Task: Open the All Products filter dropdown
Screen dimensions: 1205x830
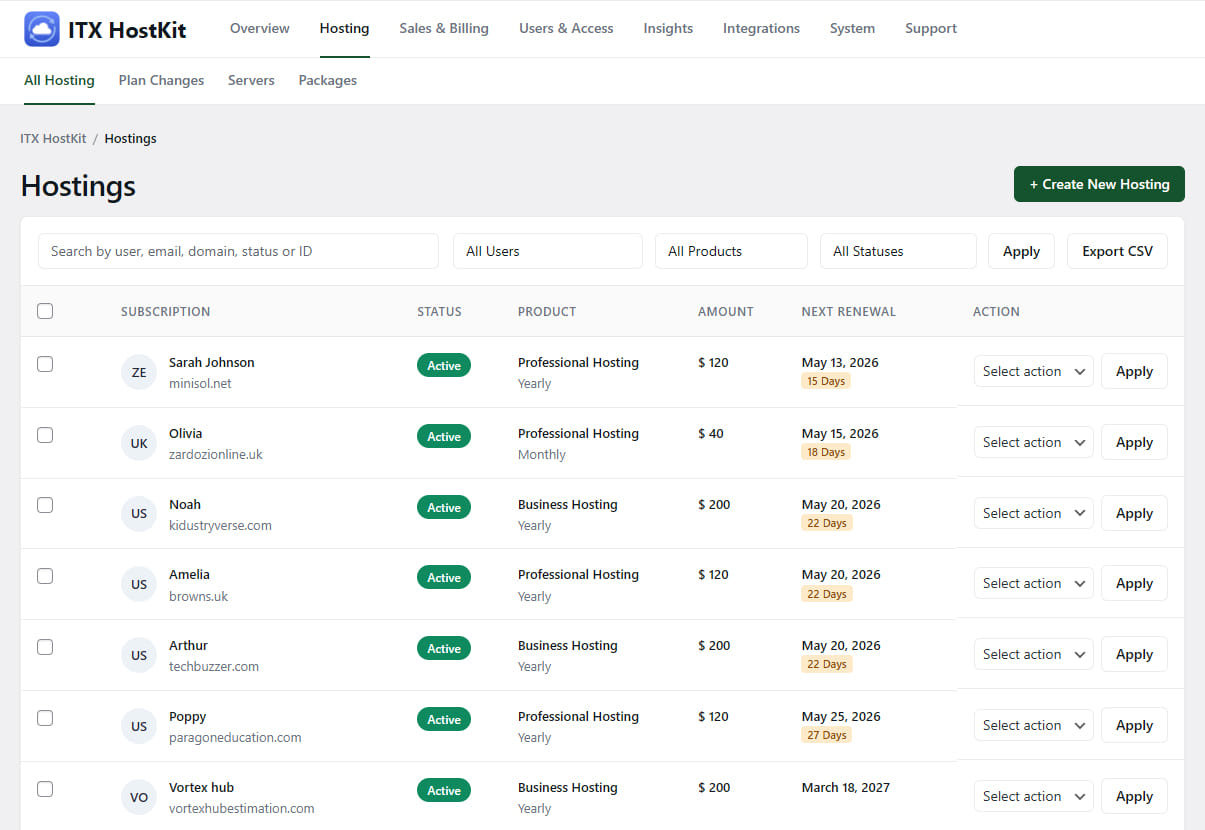Action: coord(731,251)
